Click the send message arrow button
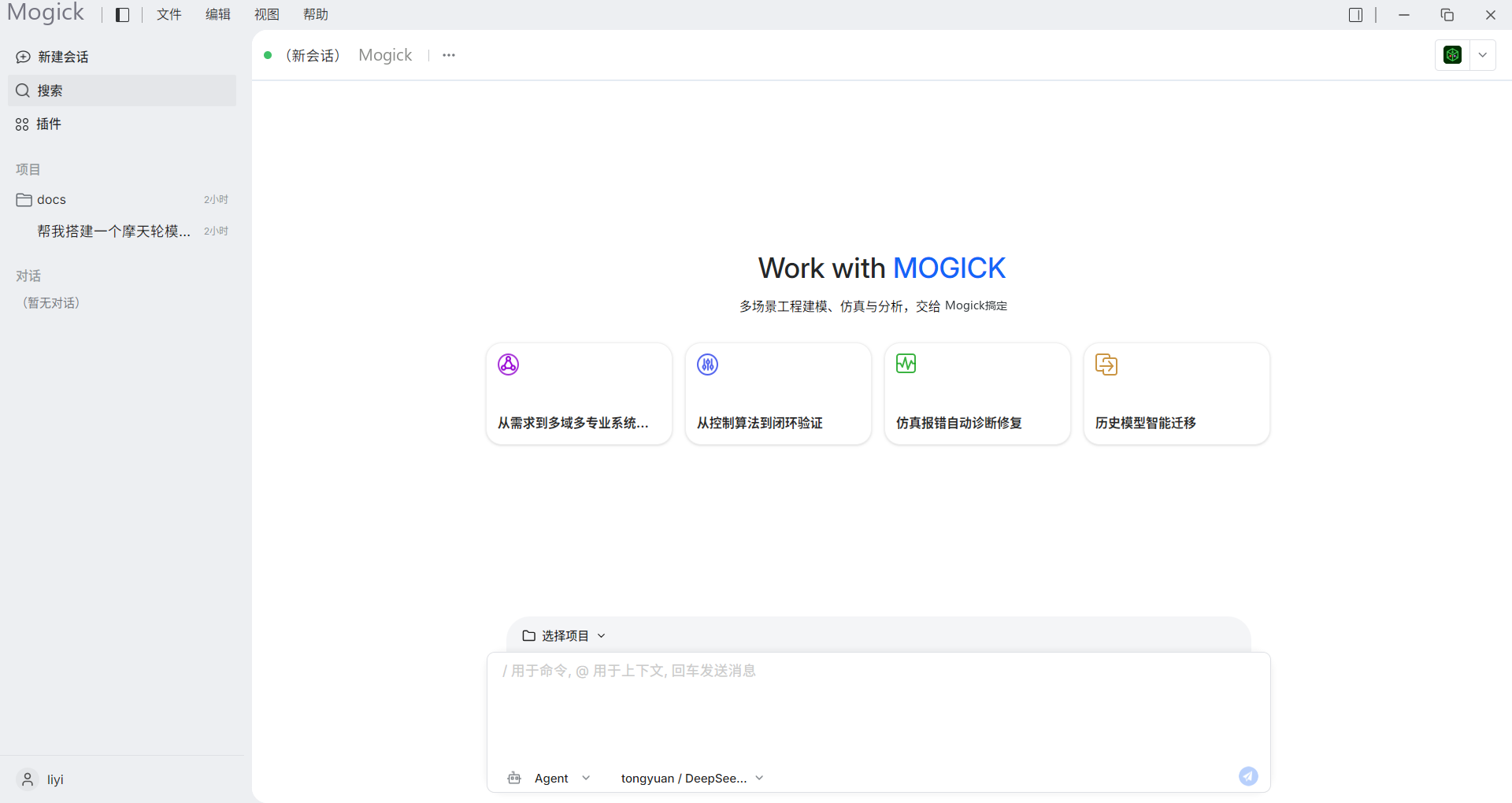 pyautogui.click(x=1248, y=777)
